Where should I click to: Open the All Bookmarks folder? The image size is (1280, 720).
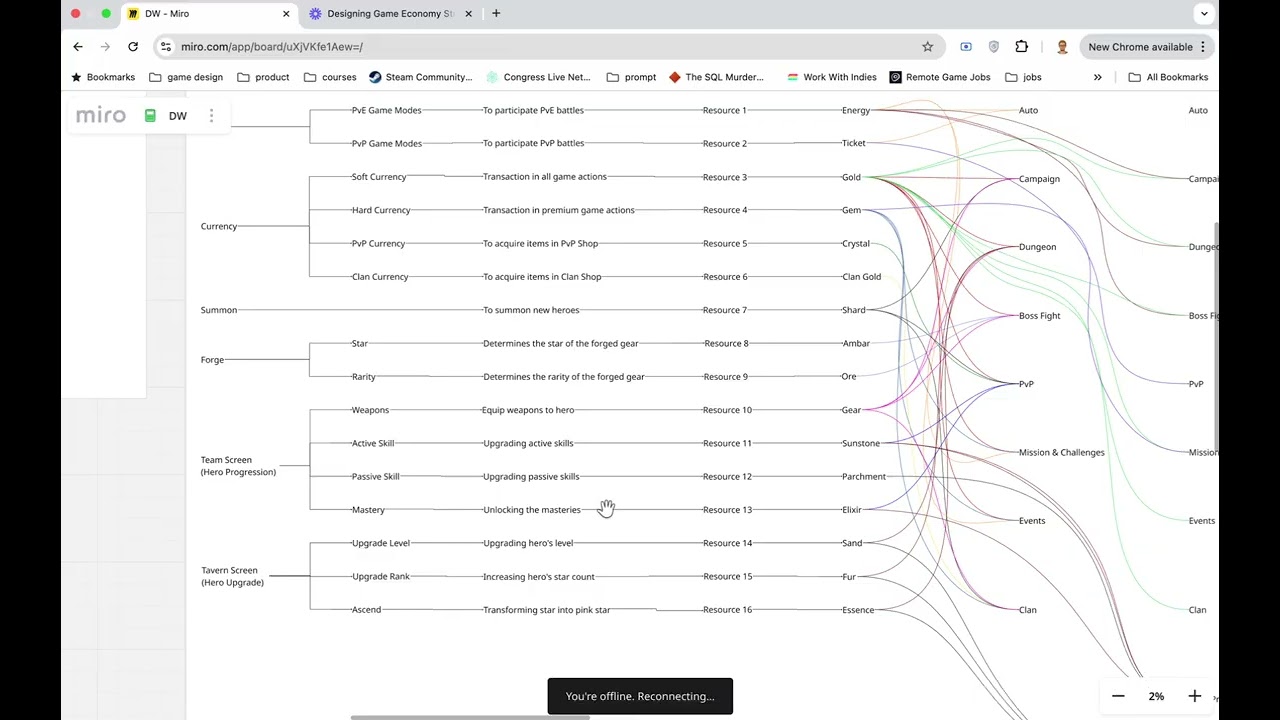tap(1168, 77)
